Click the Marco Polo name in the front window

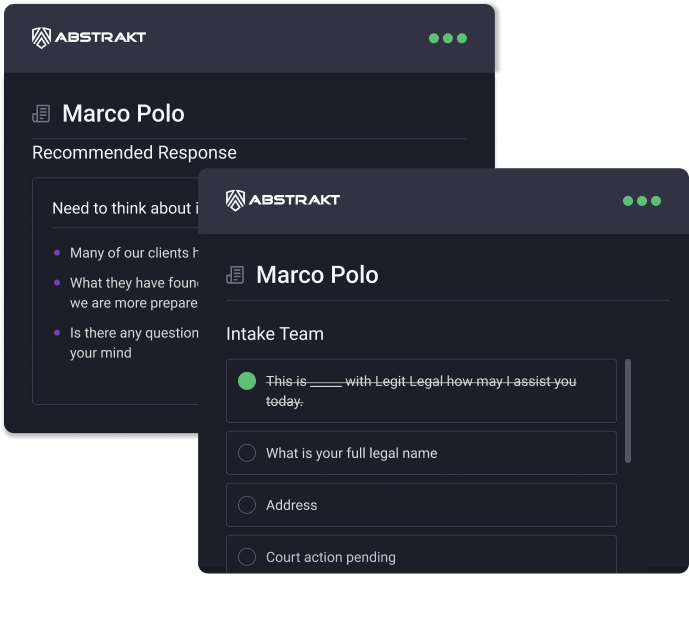pyautogui.click(x=317, y=275)
